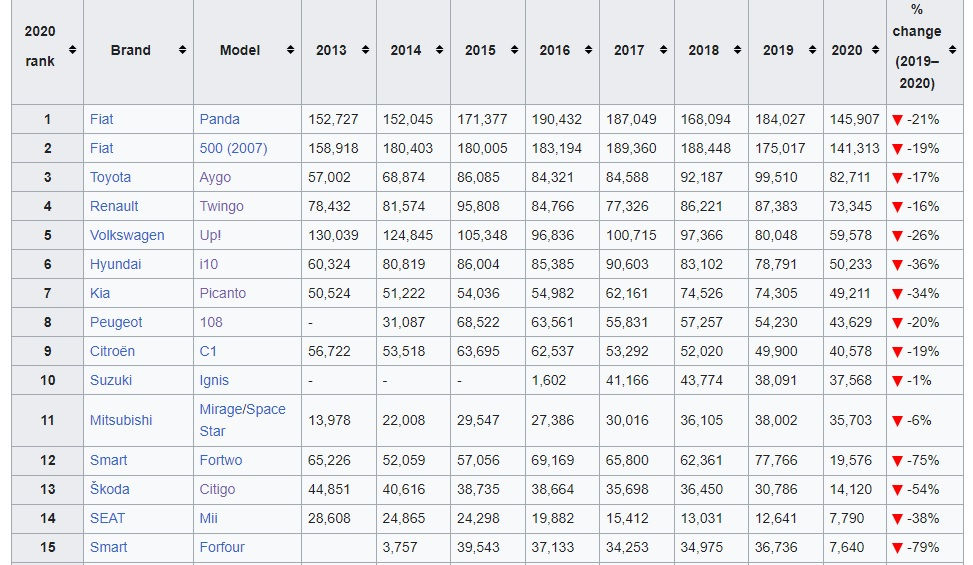The image size is (973, 565).
Task: Click the red down arrow beside -21%
Action: click(897, 120)
